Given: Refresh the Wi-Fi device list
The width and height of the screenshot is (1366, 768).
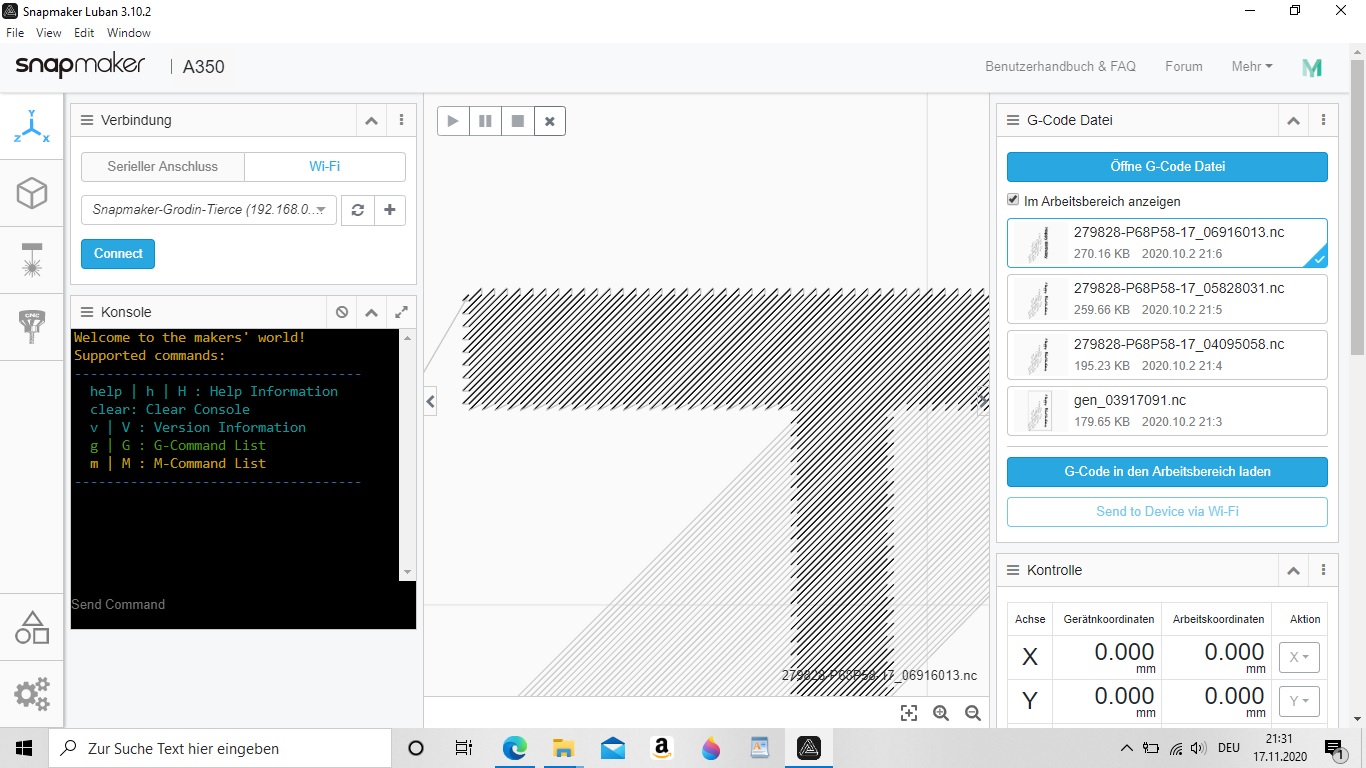Looking at the screenshot, I should [x=357, y=210].
